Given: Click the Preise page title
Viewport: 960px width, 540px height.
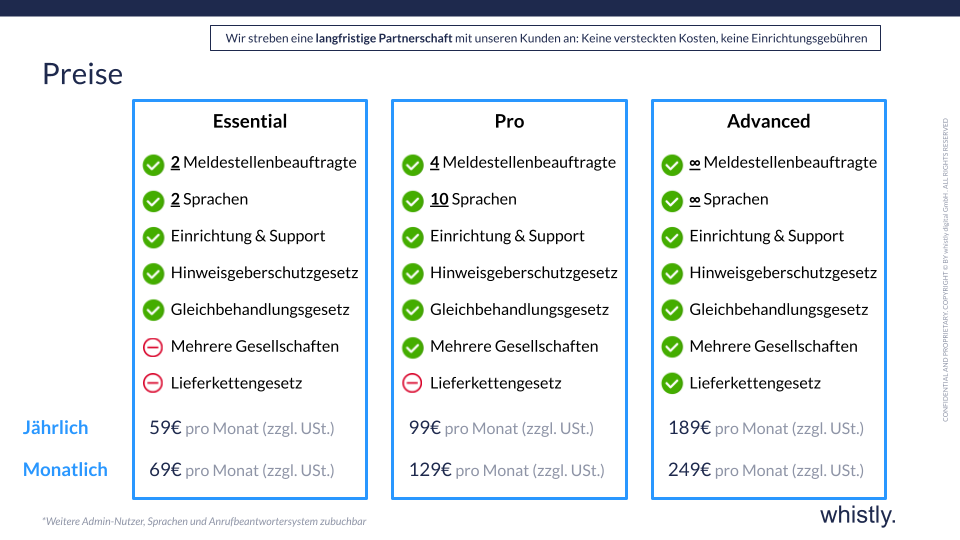Looking at the screenshot, I should click(x=82, y=74).
